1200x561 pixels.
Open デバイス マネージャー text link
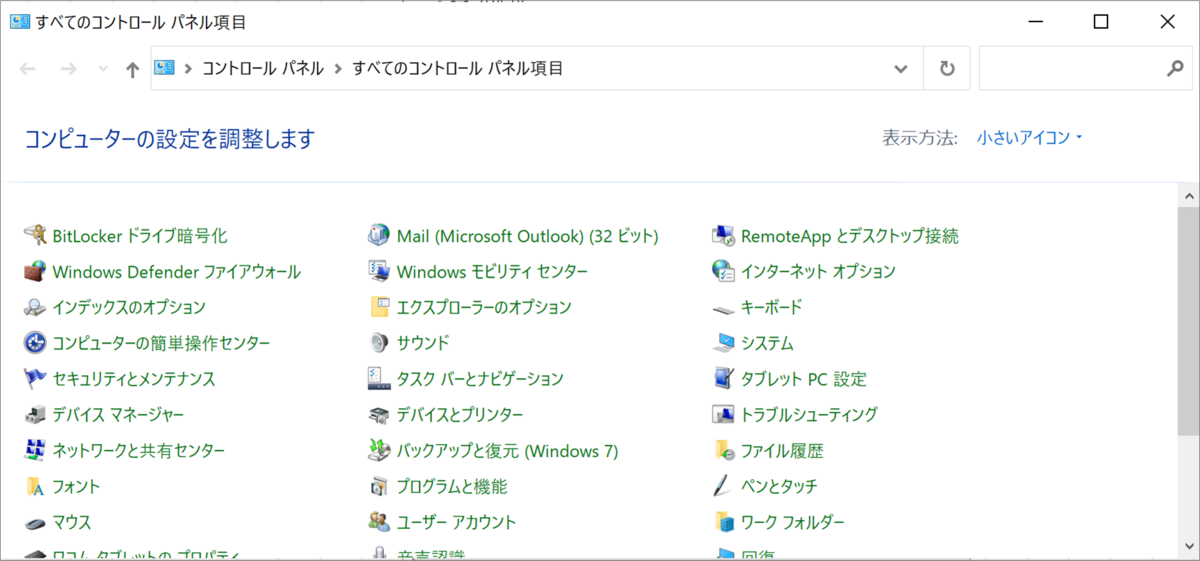[118, 414]
